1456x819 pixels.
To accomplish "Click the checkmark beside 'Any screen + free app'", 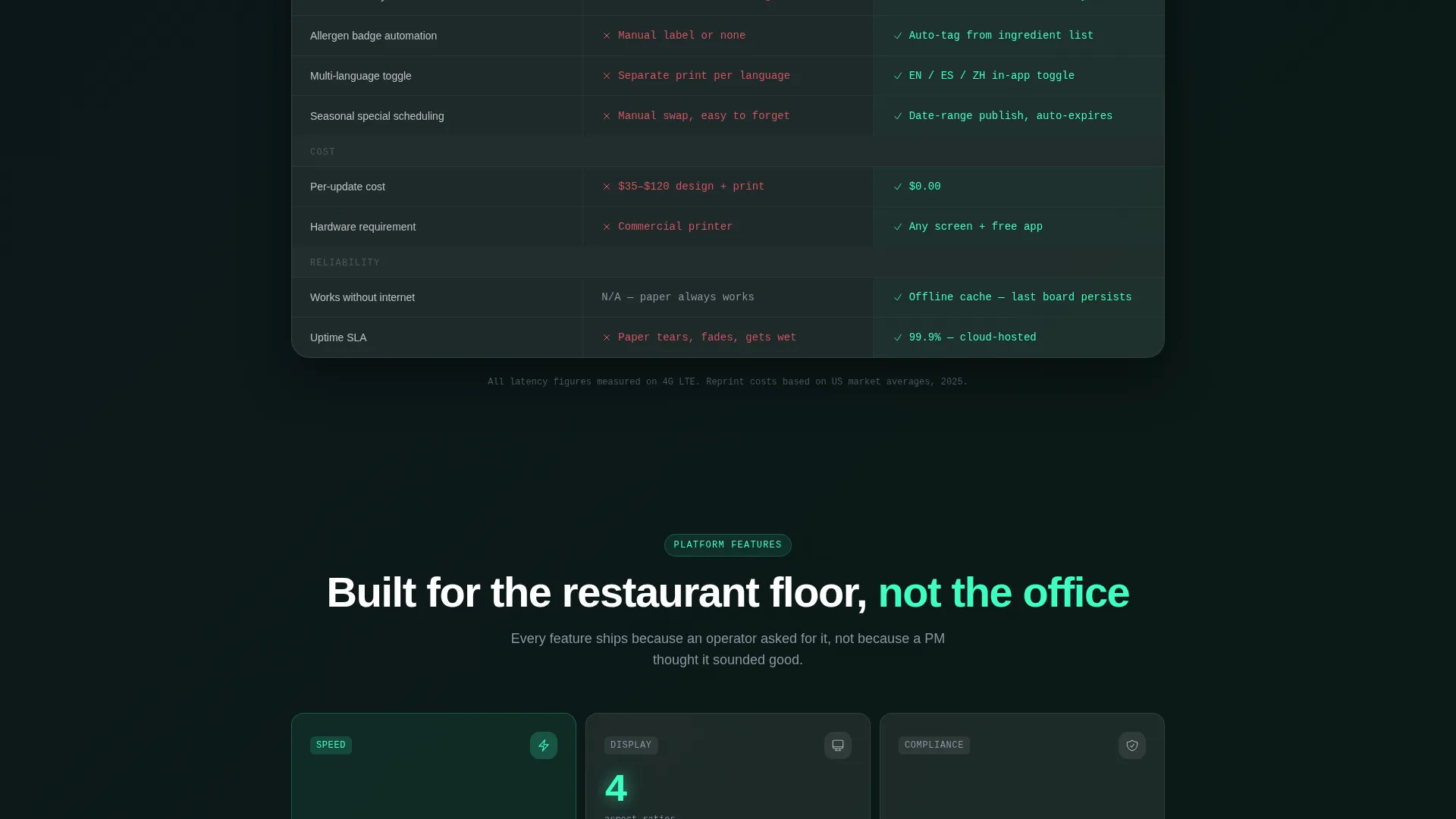I will tap(898, 227).
